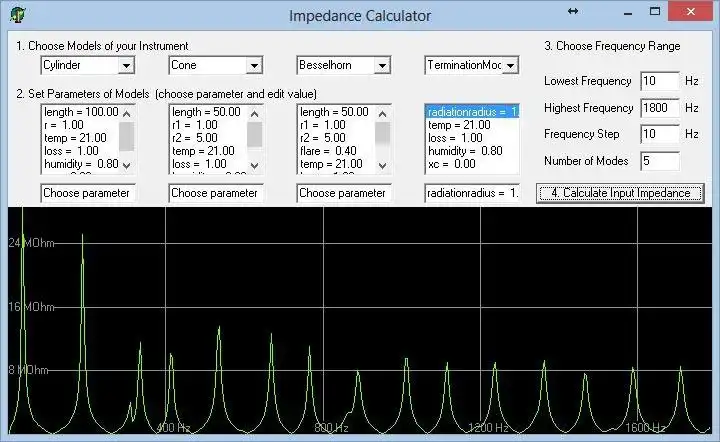Click the Lowest Frequency input field

click(660, 81)
